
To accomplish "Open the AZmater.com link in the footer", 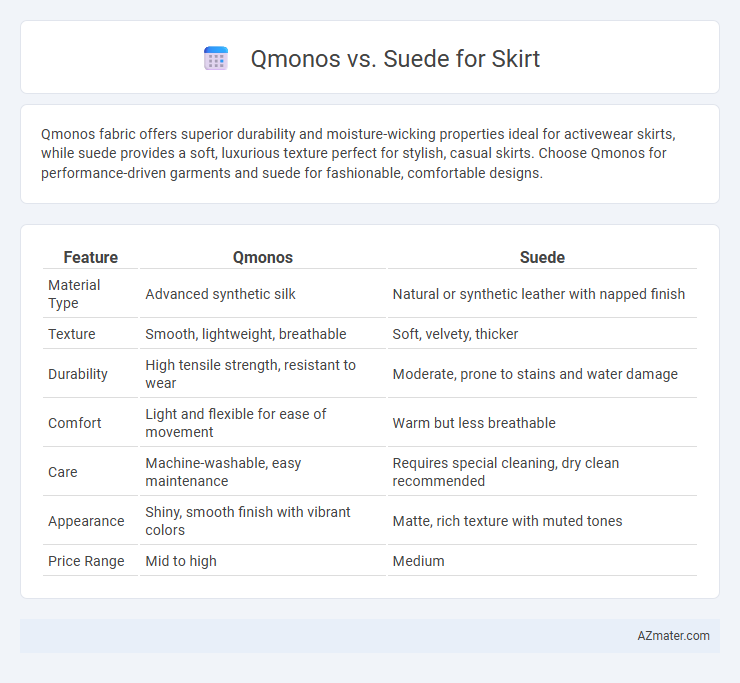I will (673, 636).
